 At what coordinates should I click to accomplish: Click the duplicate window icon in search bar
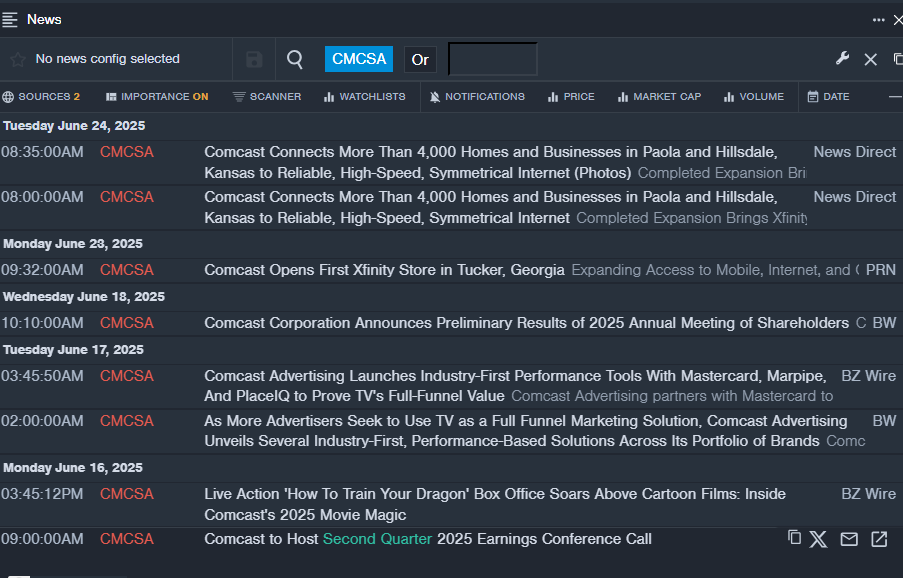tap(898, 59)
